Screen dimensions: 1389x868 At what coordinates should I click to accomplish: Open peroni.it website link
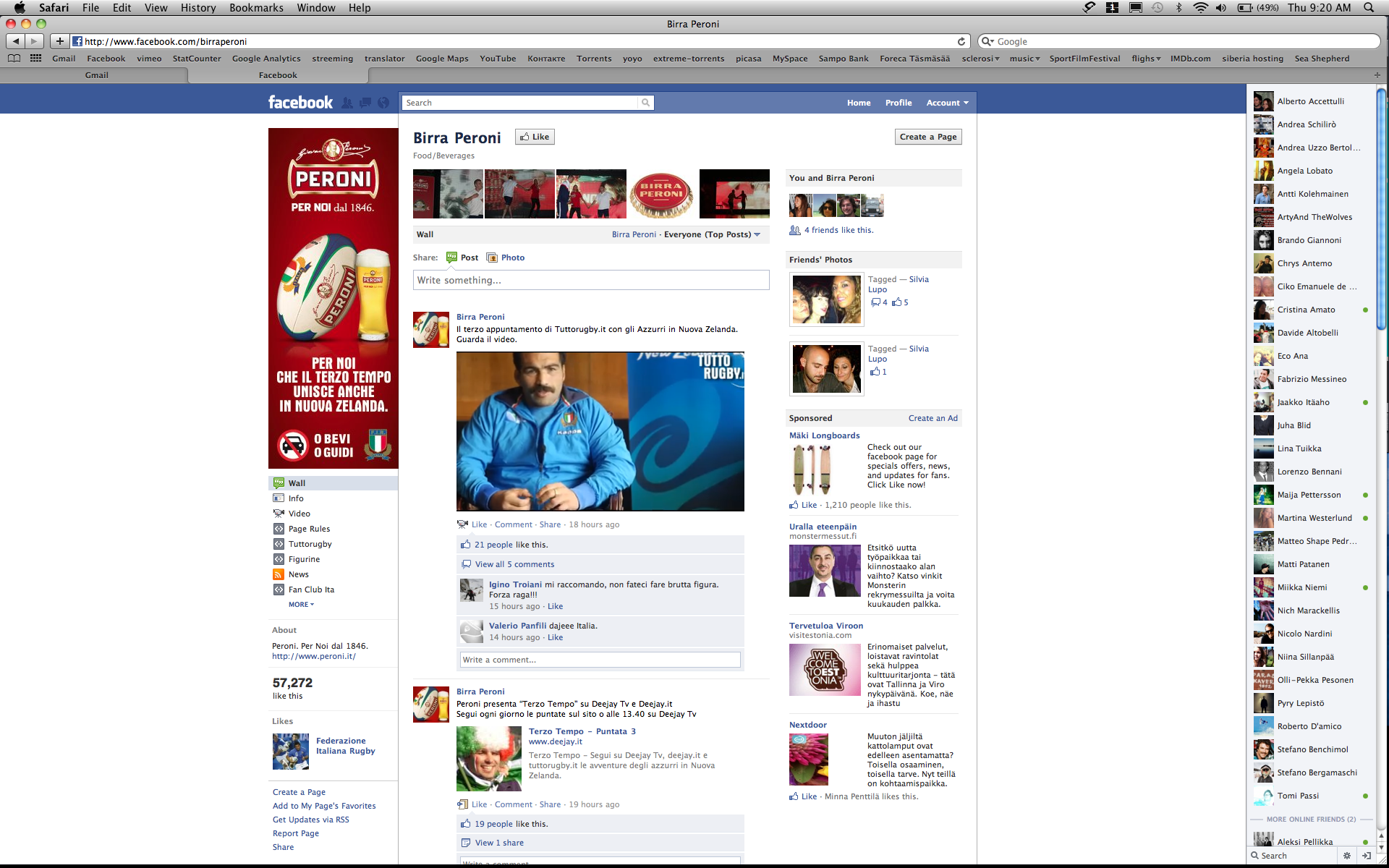(313, 656)
